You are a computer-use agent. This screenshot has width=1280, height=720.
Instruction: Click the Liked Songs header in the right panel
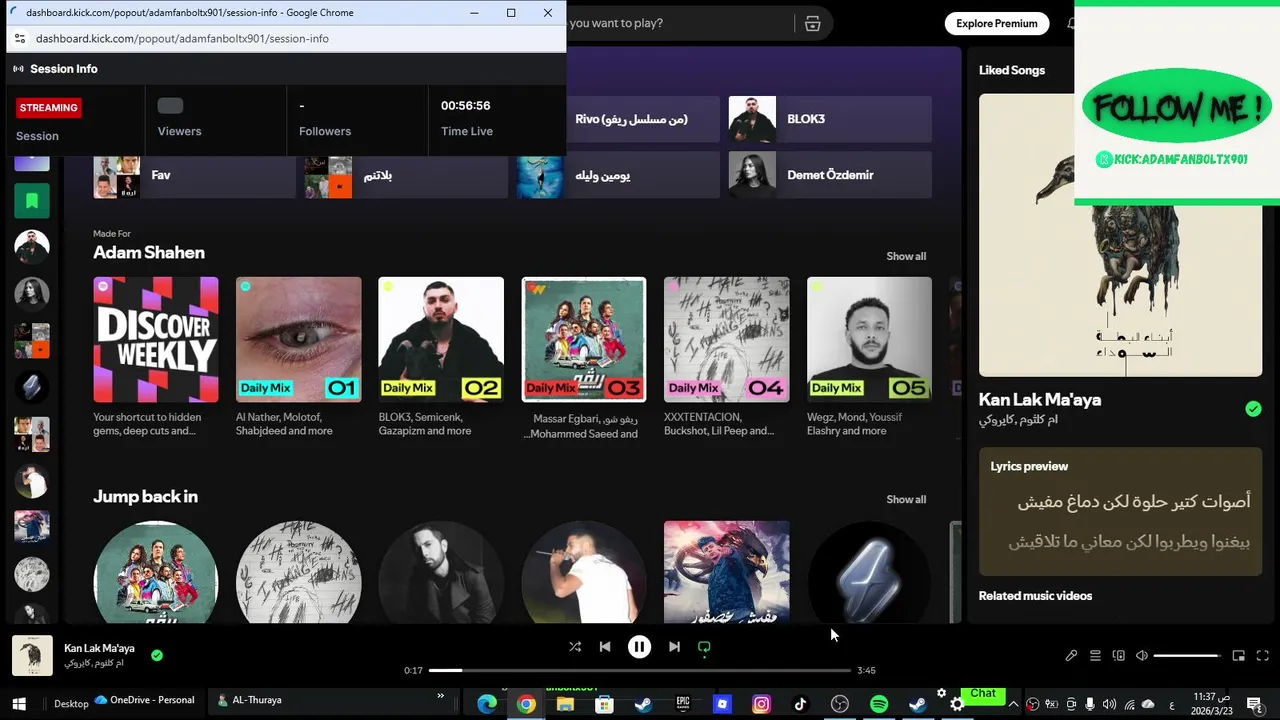pyautogui.click(x=1012, y=70)
